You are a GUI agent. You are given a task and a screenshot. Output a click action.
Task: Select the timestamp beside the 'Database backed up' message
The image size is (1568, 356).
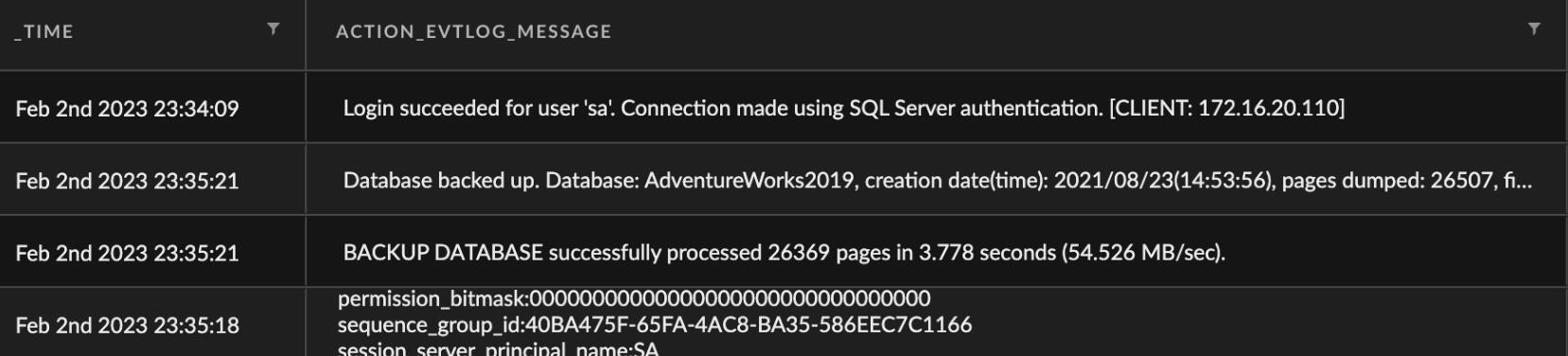point(128,181)
